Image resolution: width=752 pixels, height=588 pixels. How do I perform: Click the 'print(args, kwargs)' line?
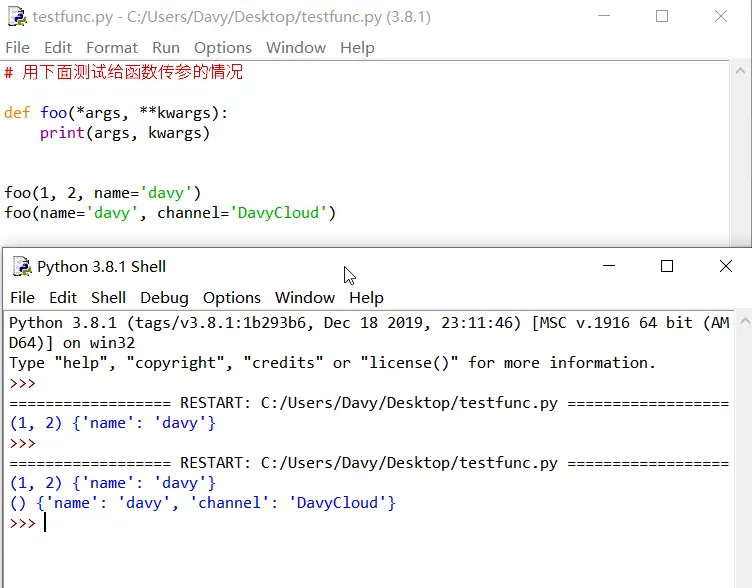tap(125, 133)
